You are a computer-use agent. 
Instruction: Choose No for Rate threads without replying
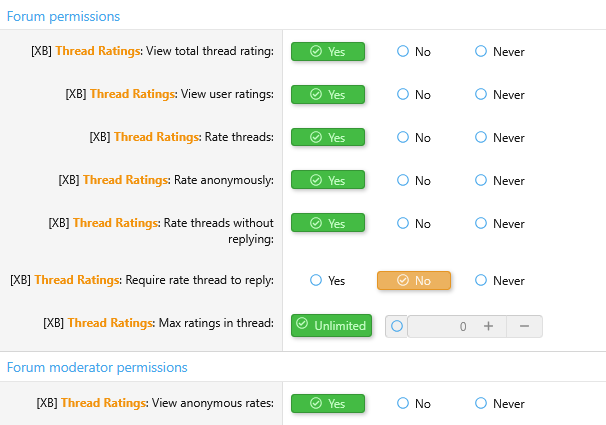pos(414,223)
